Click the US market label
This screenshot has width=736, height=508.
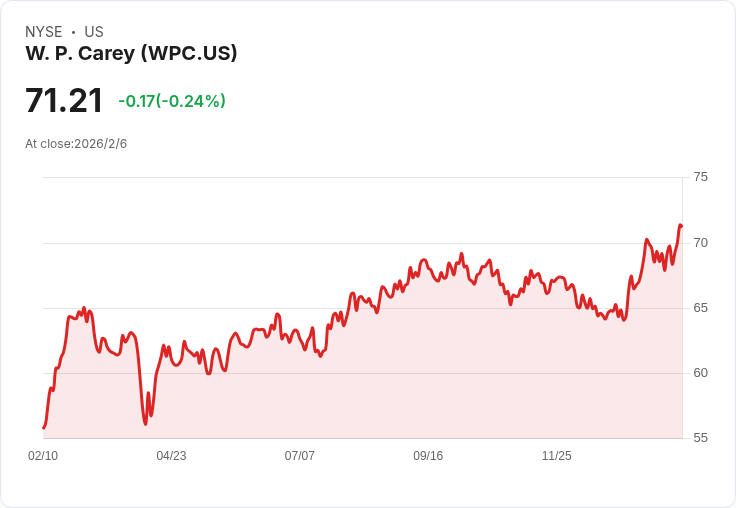pyautogui.click(x=94, y=32)
